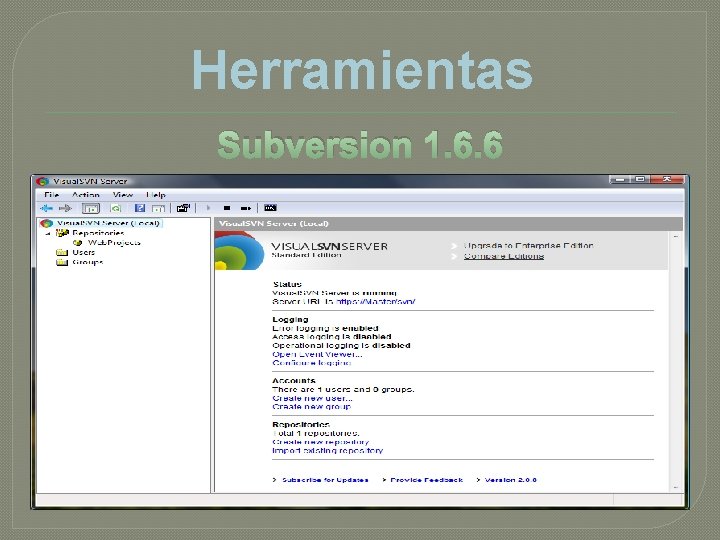This screenshot has width=720, height=540.
Task: Select the Groups folder in tree
Action: [x=88, y=262]
